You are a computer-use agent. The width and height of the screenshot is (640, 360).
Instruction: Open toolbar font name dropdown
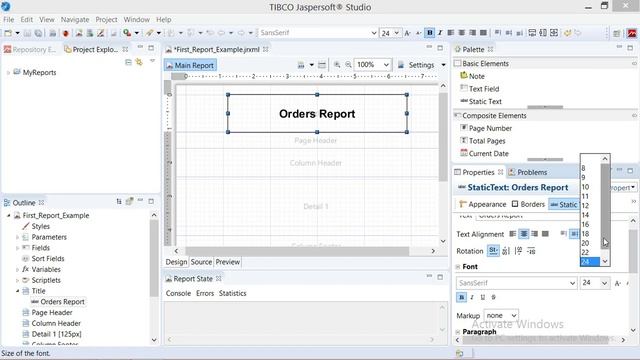click(373, 33)
